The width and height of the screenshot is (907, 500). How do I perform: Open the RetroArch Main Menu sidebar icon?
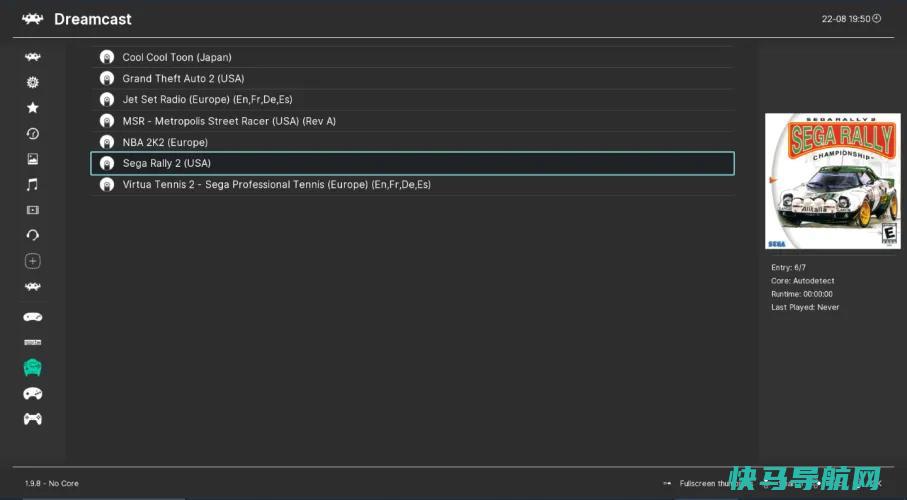click(x=32, y=57)
